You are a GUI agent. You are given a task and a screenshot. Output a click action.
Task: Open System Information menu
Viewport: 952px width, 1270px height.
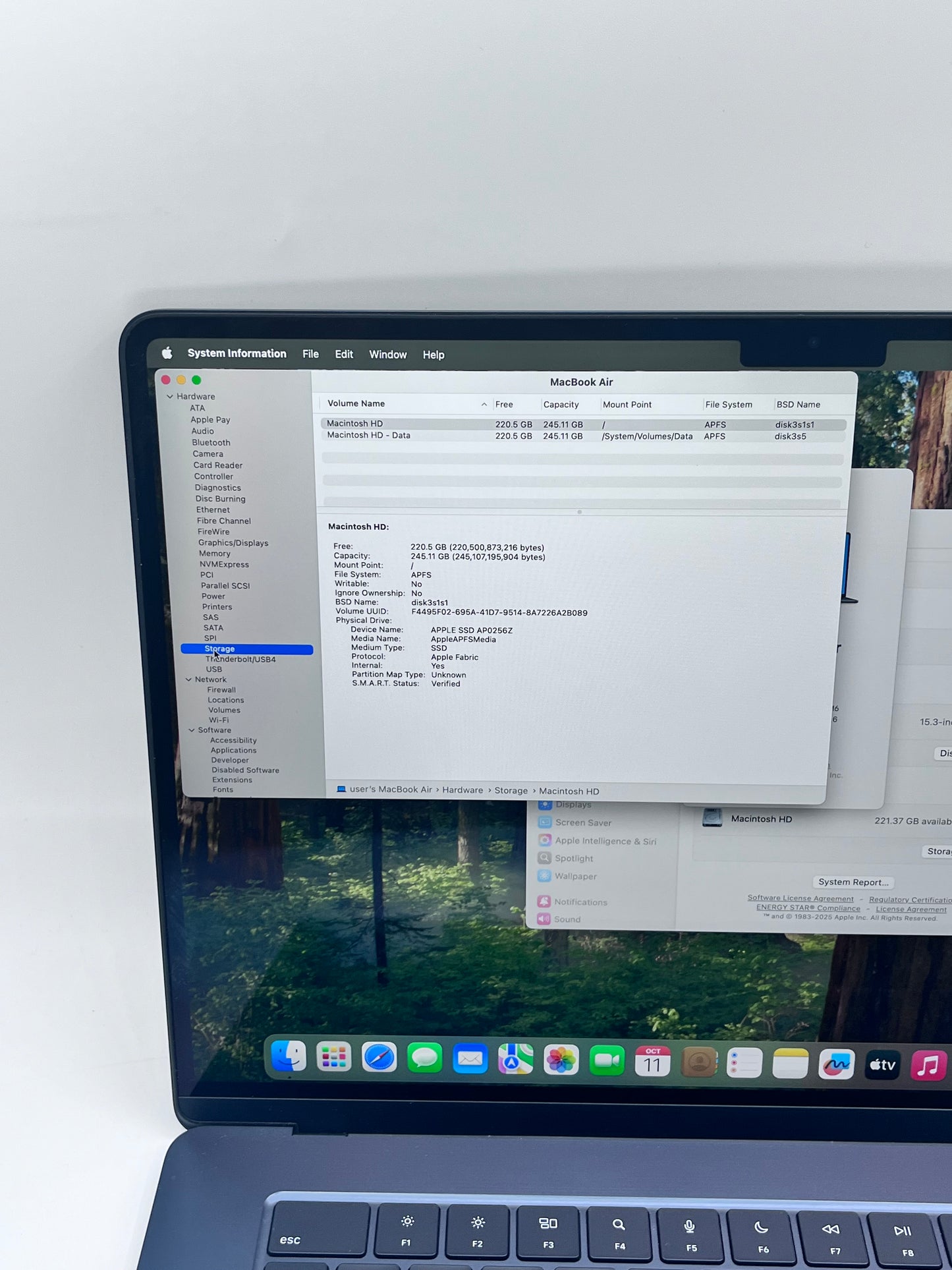pyautogui.click(x=237, y=353)
